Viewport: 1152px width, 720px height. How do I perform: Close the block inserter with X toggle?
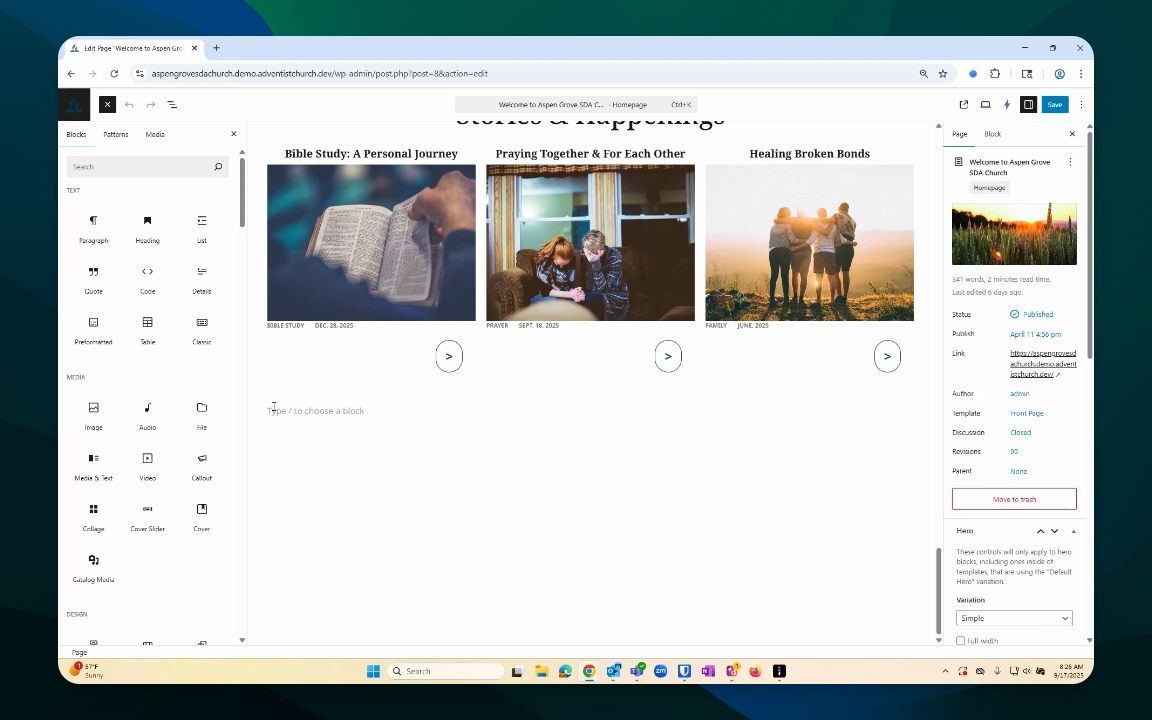(x=107, y=105)
